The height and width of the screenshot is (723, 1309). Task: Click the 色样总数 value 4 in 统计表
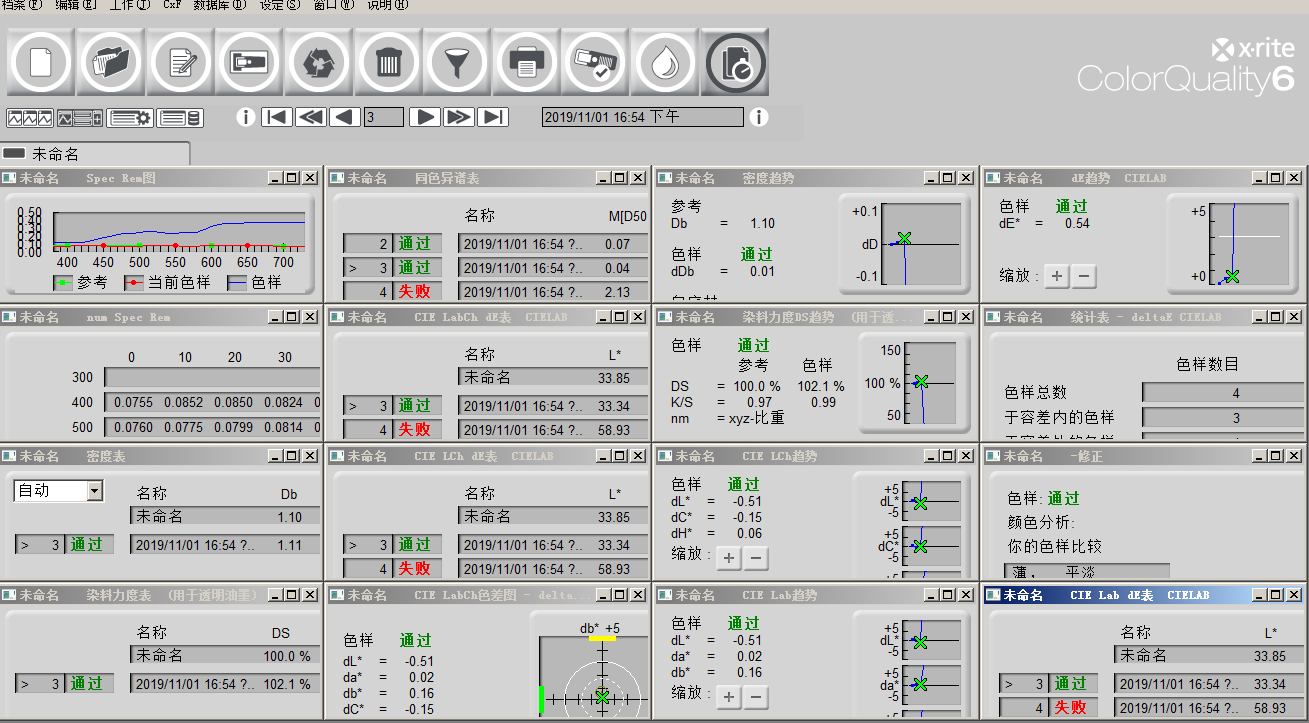coord(1222,393)
